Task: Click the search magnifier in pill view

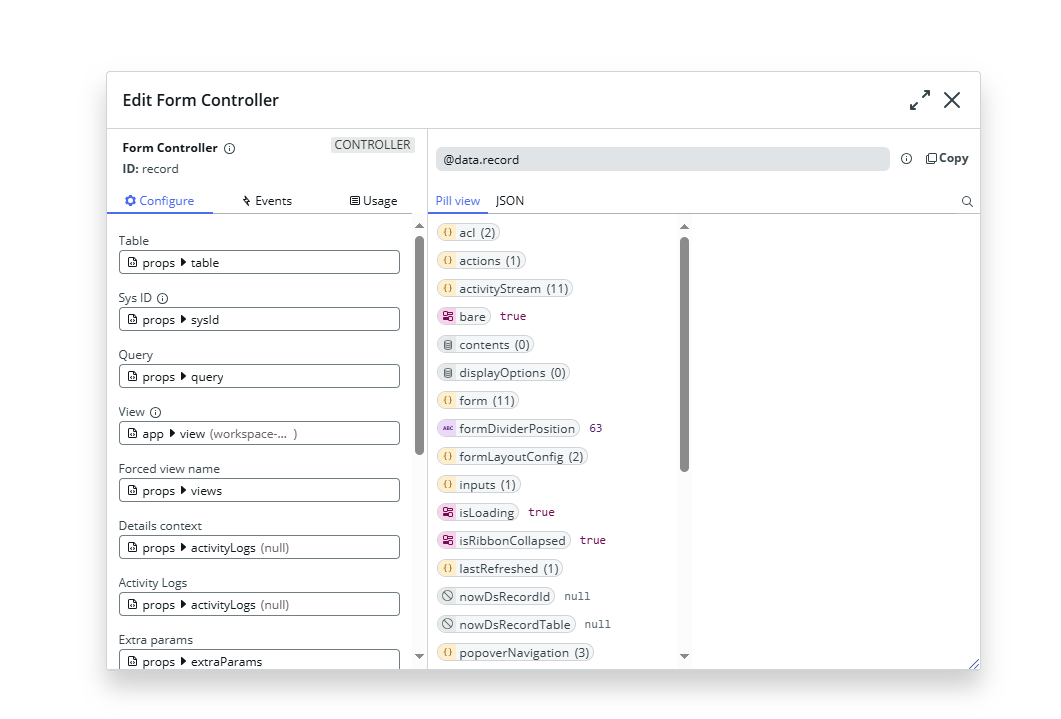Action: pyautogui.click(x=967, y=201)
